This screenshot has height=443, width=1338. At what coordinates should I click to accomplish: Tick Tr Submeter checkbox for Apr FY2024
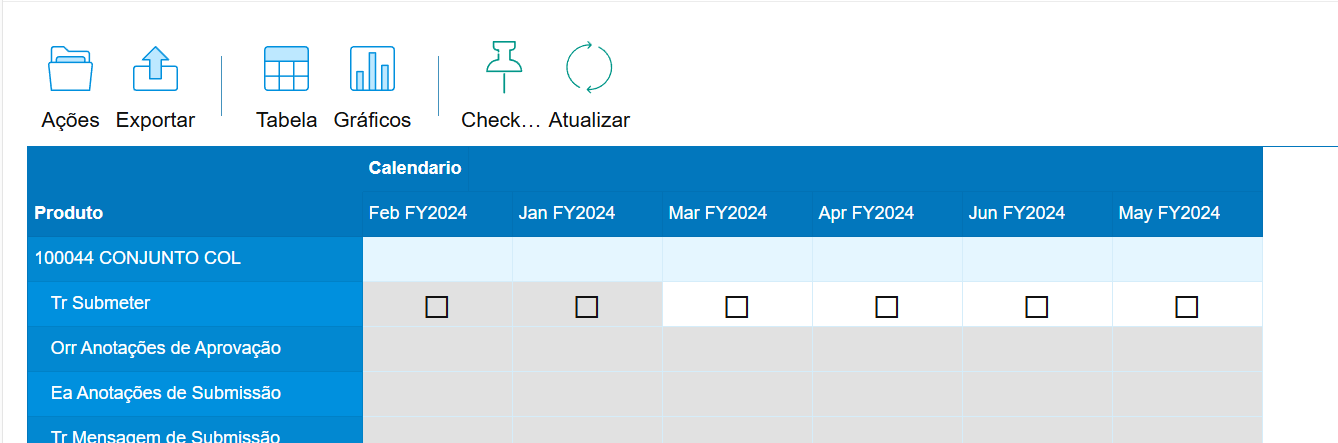tap(887, 307)
